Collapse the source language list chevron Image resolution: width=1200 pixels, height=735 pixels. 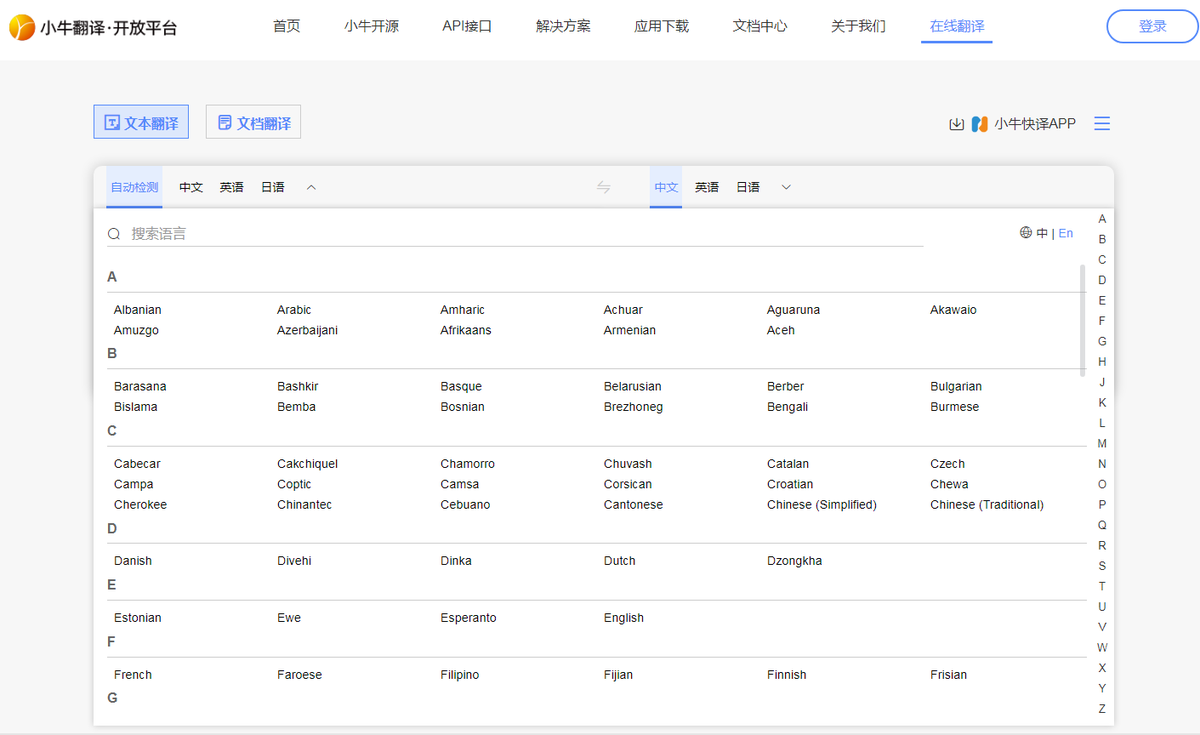pyautogui.click(x=311, y=187)
